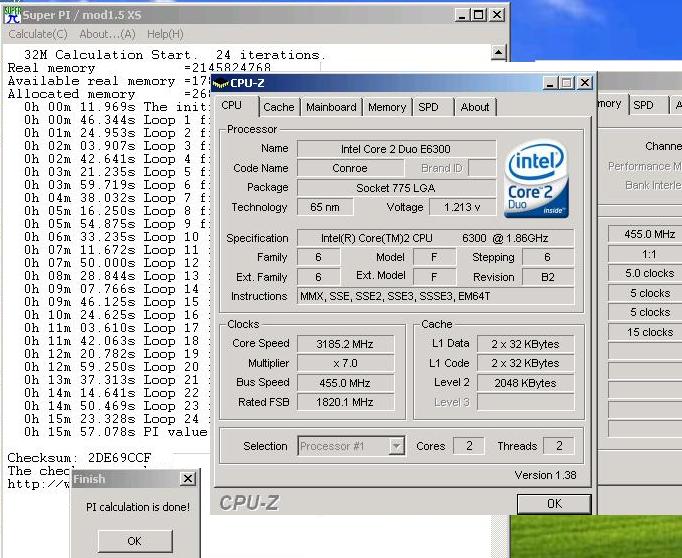This screenshot has height=558, width=682.
Task: Maximize the Super PI window
Action: [479, 15]
